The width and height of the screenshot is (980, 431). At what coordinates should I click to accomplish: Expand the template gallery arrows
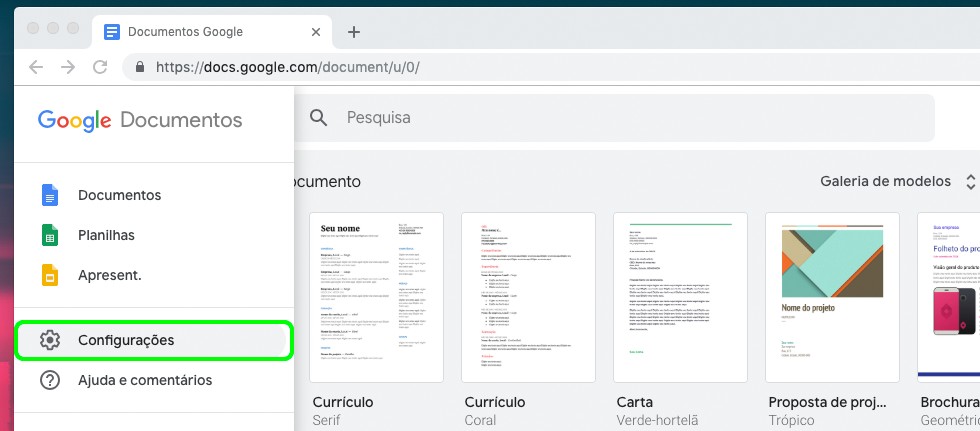click(971, 182)
